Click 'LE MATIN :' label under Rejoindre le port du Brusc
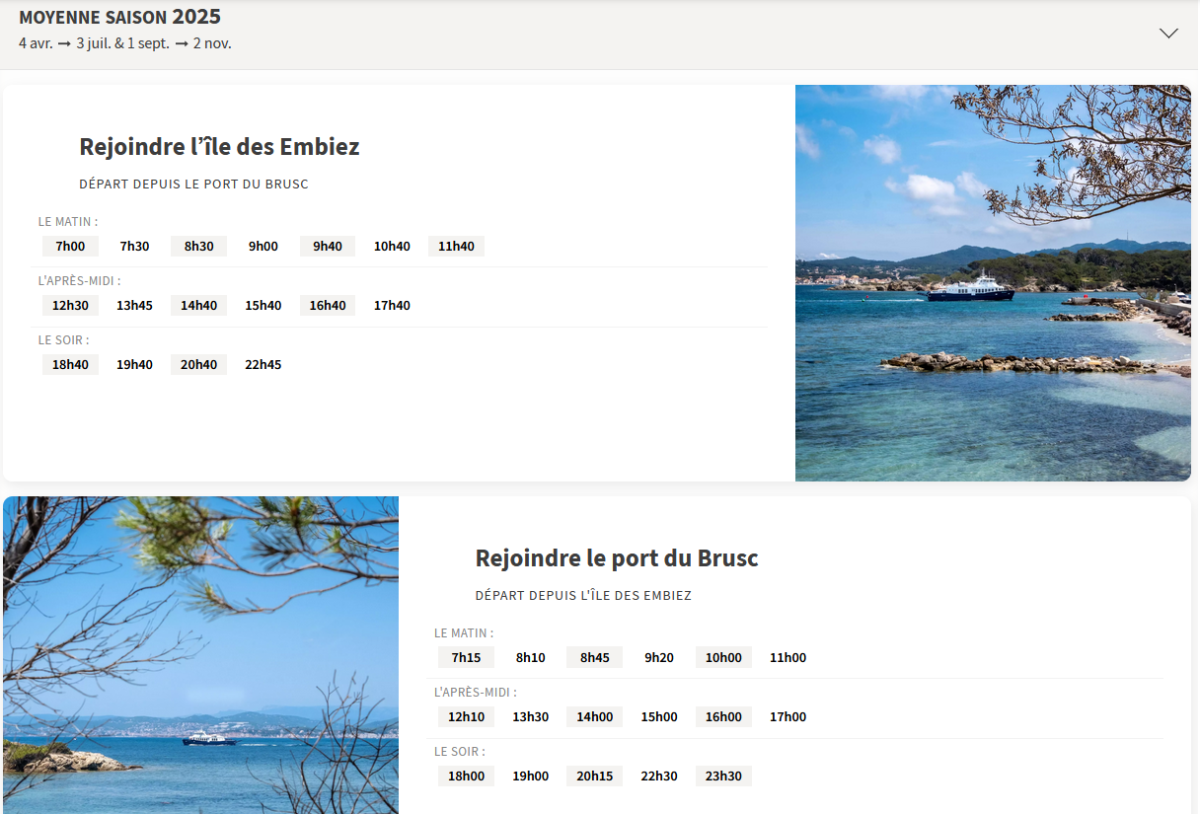The width and height of the screenshot is (1200, 814). point(464,633)
